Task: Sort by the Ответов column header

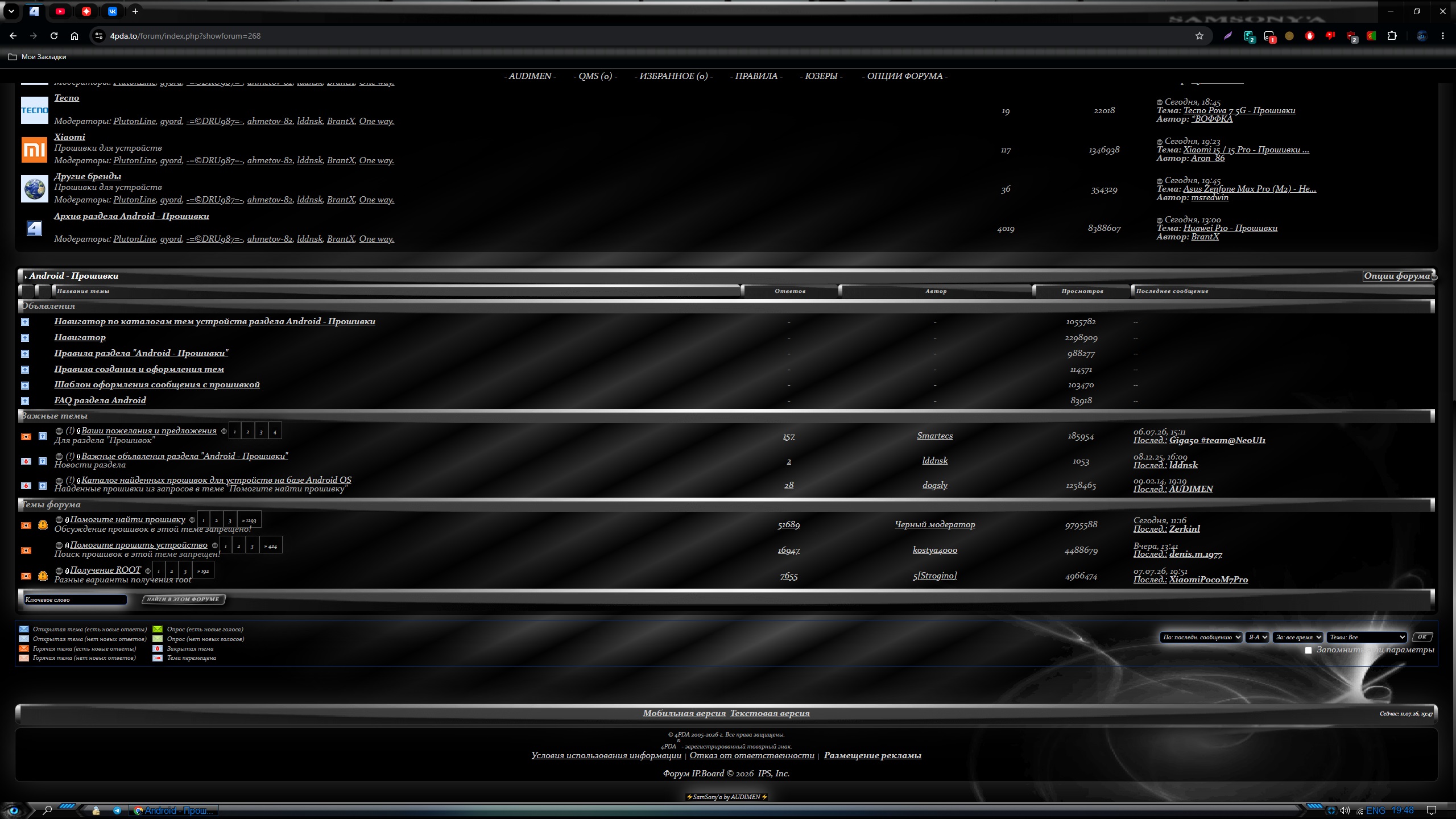Action: point(790,291)
